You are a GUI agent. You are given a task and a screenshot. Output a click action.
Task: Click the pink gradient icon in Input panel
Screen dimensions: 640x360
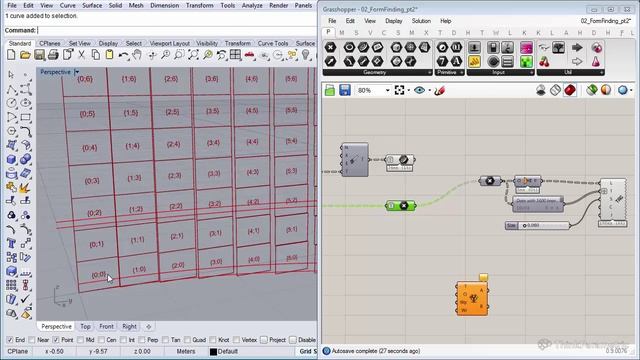(x=526, y=48)
